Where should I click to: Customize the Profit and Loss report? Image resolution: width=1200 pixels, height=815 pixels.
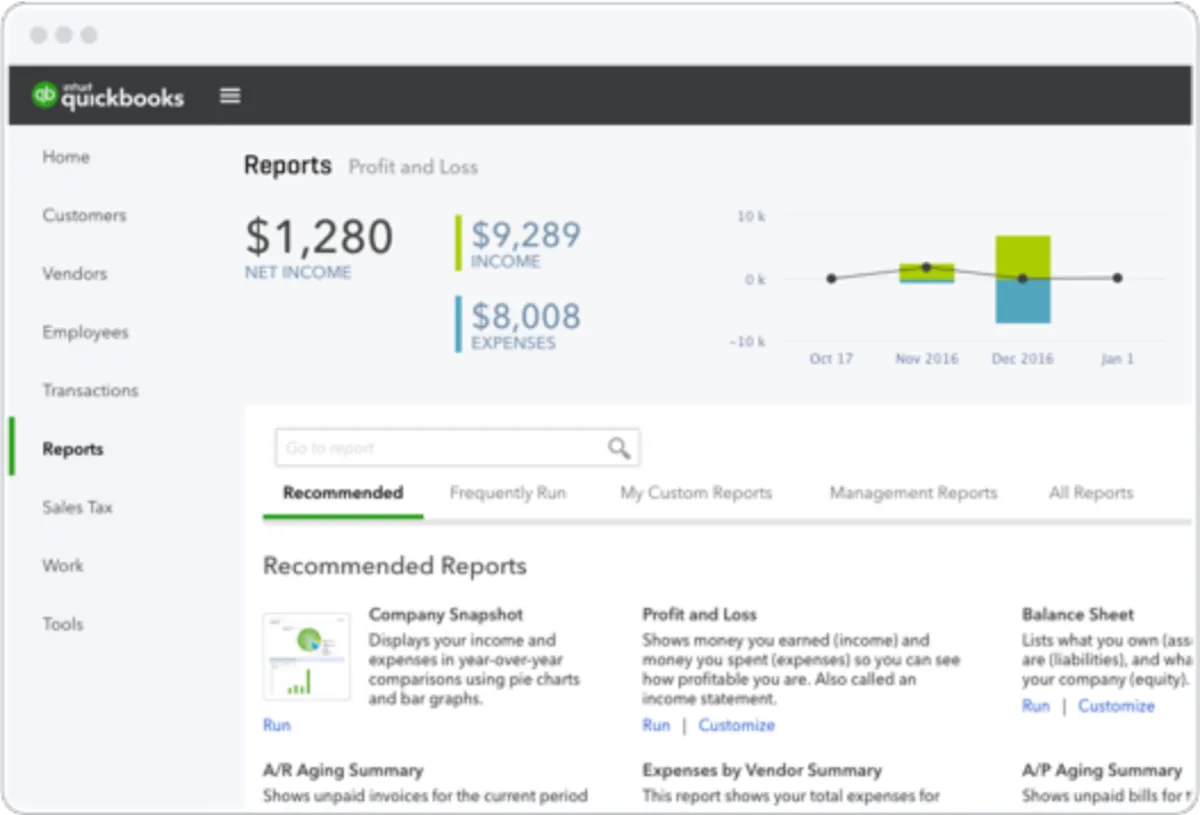tap(736, 725)
